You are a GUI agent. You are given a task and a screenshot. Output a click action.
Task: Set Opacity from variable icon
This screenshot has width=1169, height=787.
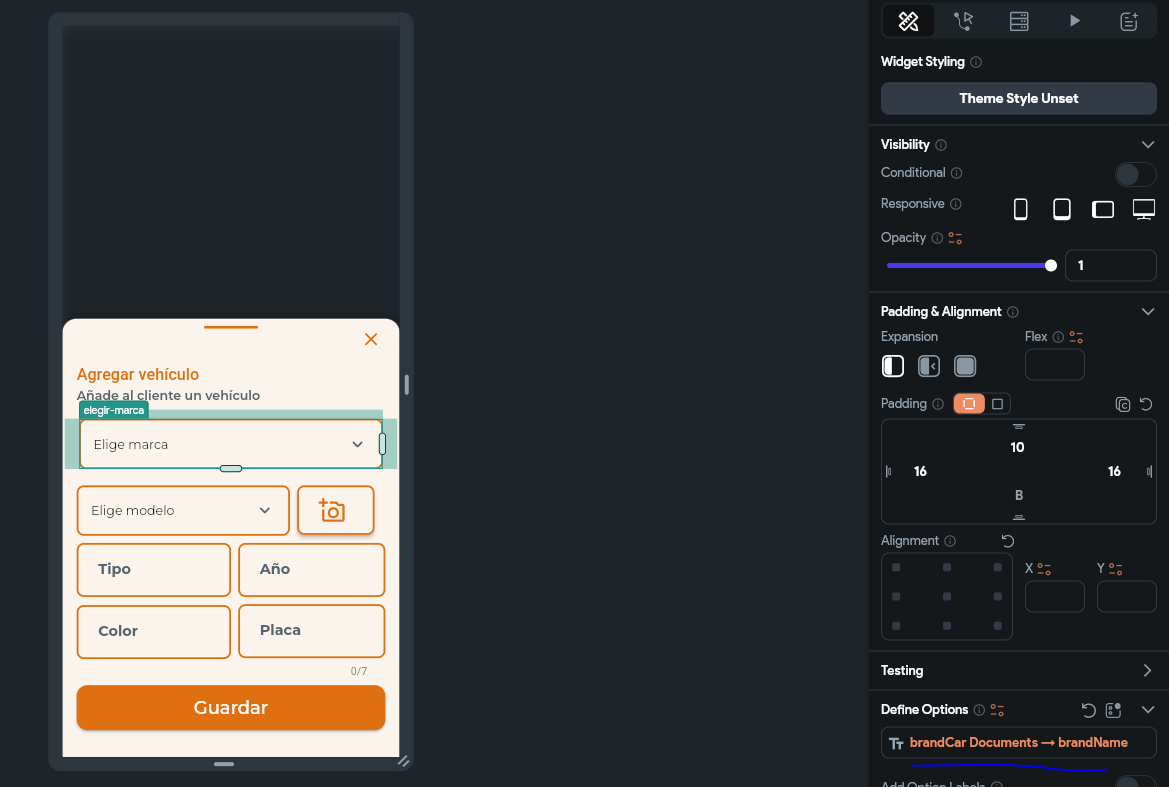coord(955,238)
